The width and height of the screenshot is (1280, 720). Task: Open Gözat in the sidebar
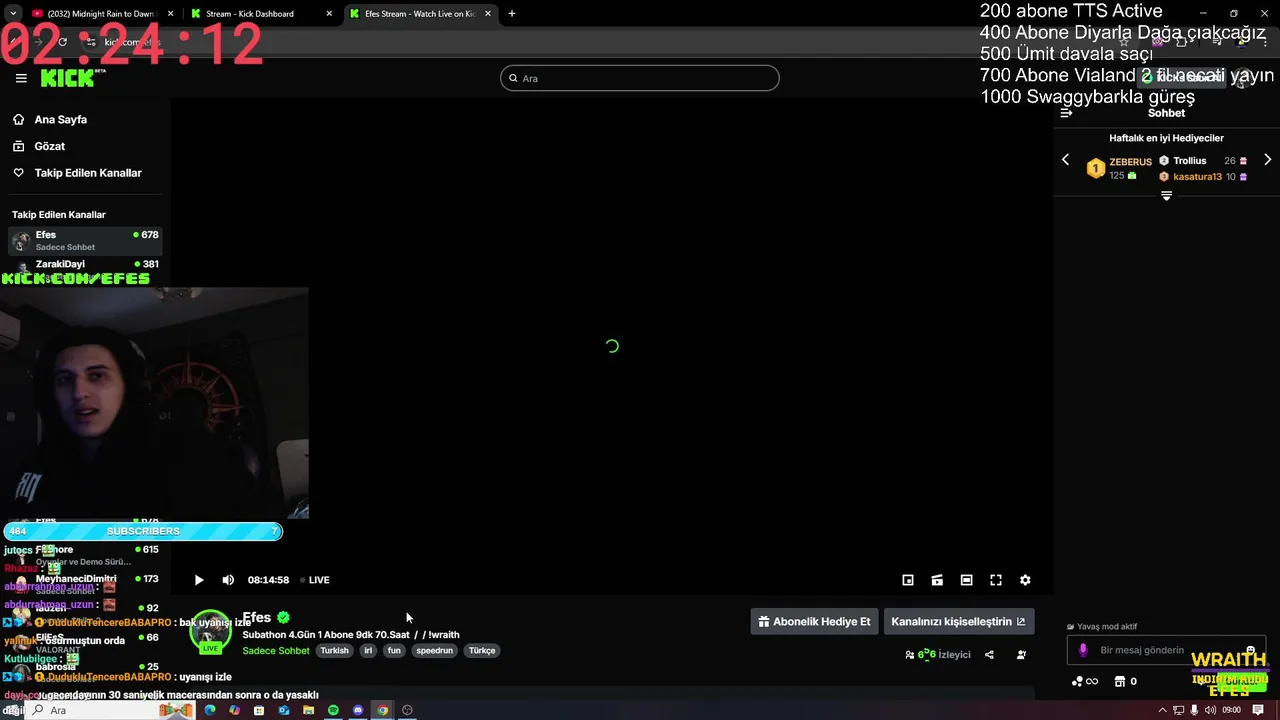point(50,146)
